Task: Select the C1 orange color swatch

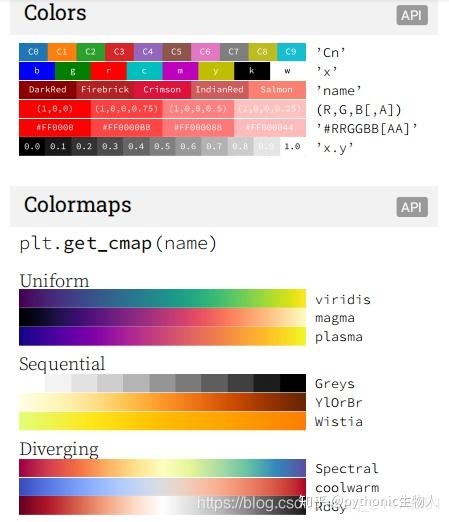Action: point(62,52)
